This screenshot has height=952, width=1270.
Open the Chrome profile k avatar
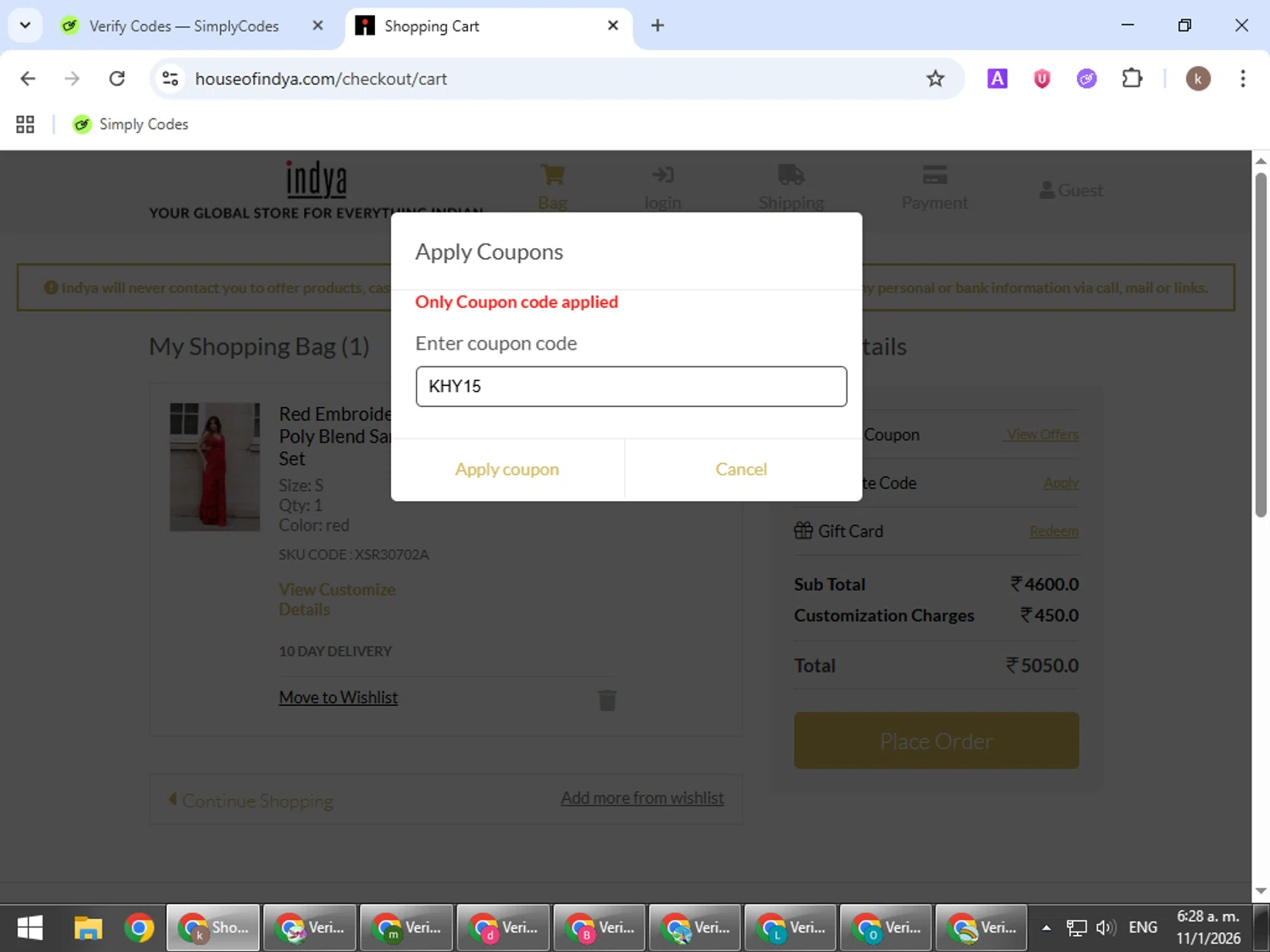[1197, 79]
